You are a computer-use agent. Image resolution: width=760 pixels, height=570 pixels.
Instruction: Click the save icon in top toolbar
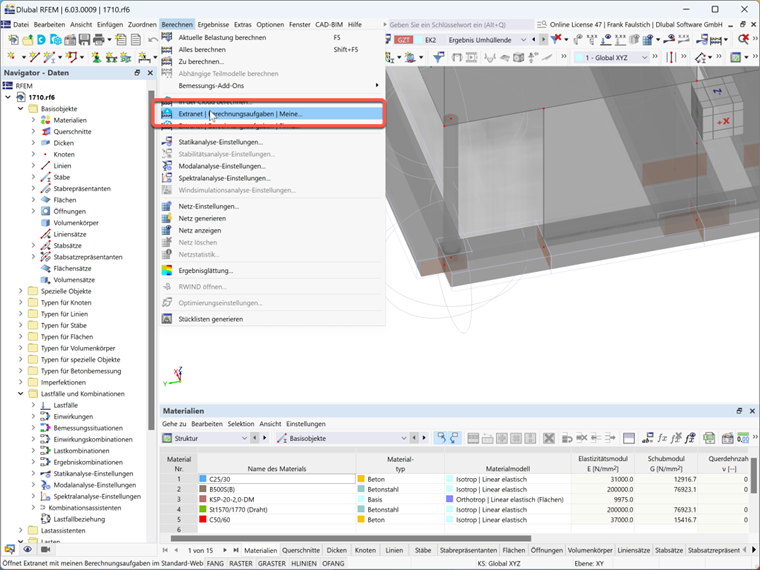84,40
